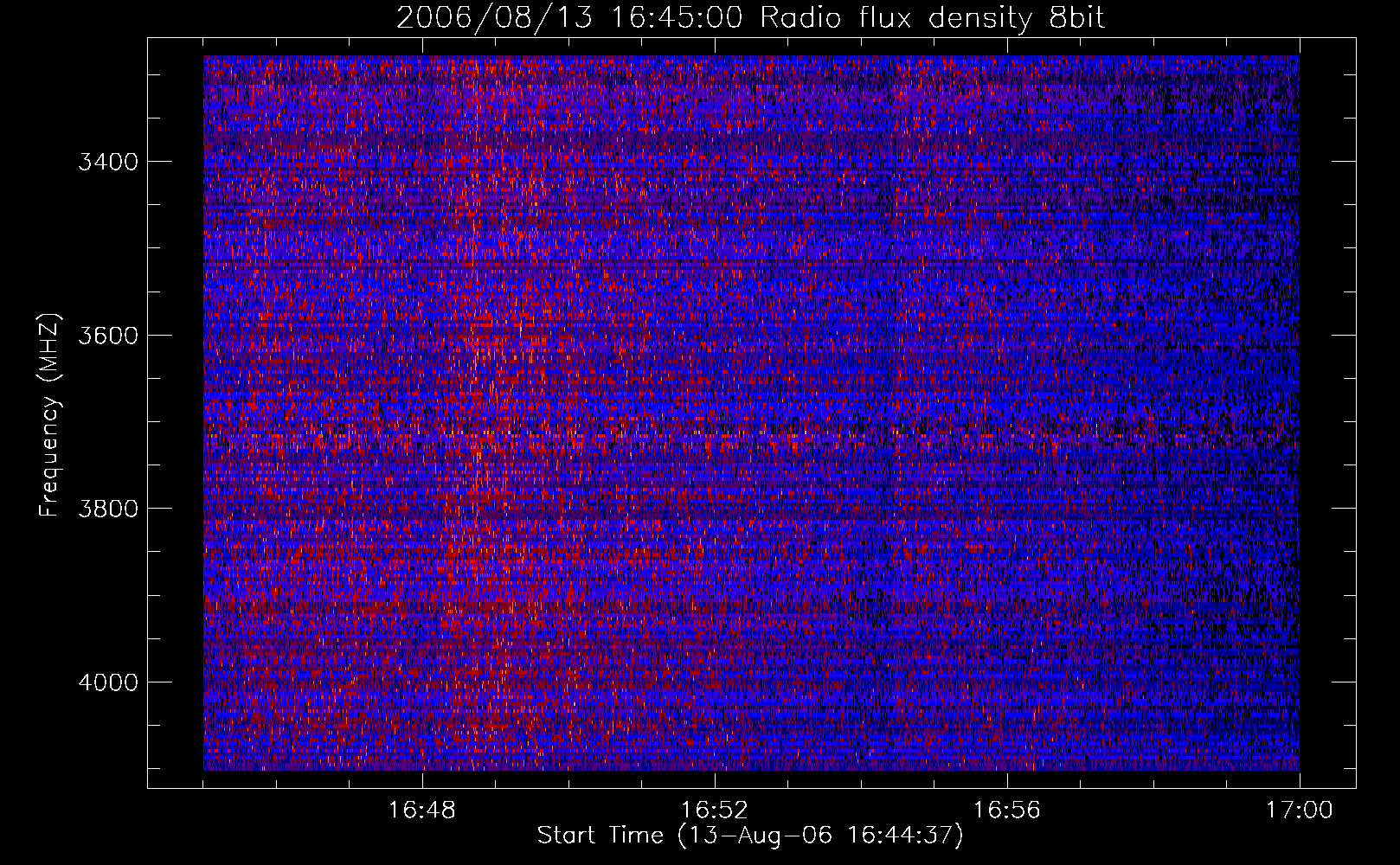The height and width of the screenshot is (865, 1400).
Task: Click the "Frequency (MHZ)" axis title
Action: 50,415
